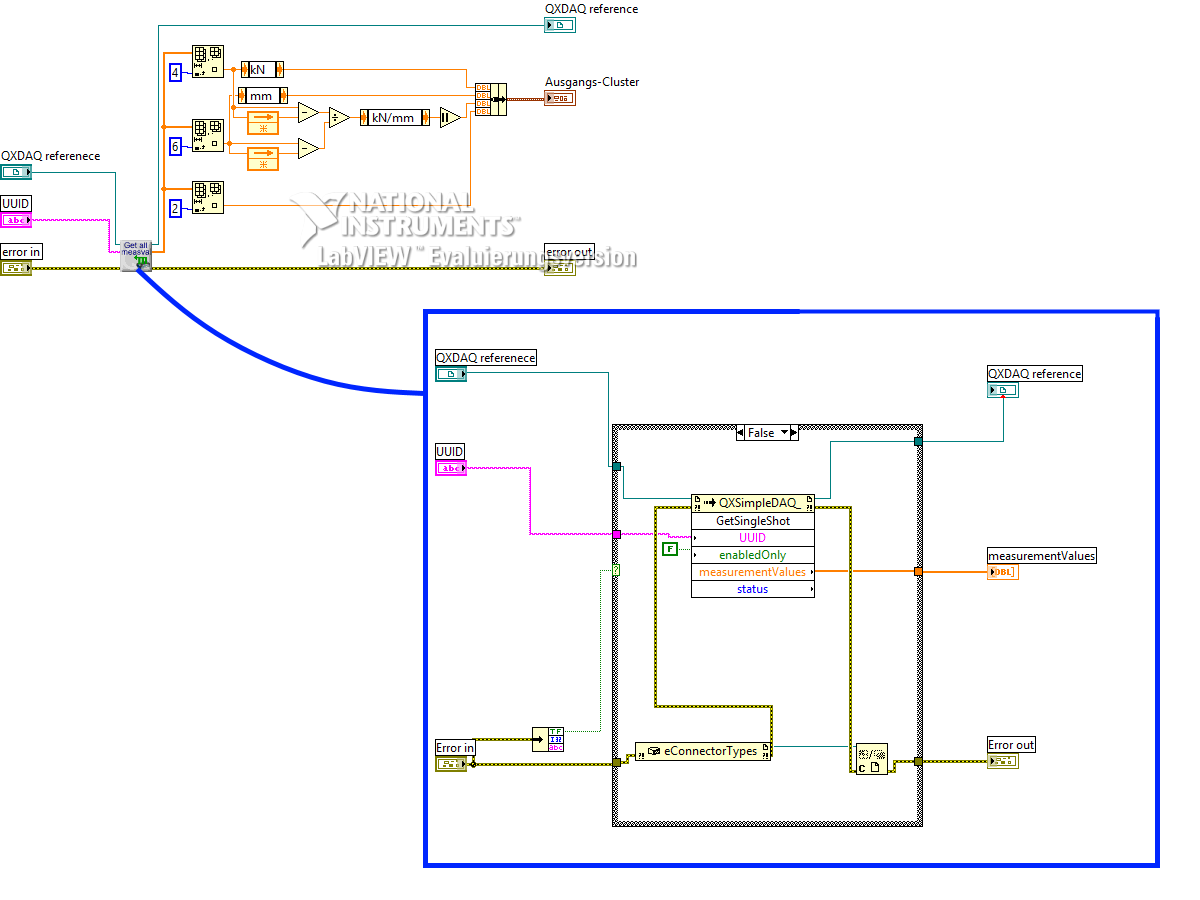Select the lower Subtract function
This screenshot has width=1200, height=900.
pos(309,148)
